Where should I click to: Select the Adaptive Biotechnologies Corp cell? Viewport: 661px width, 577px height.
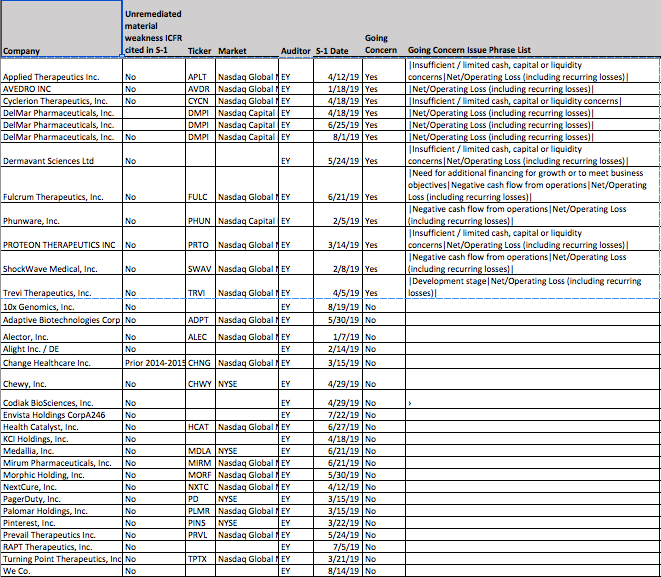[x=62, y=319]
